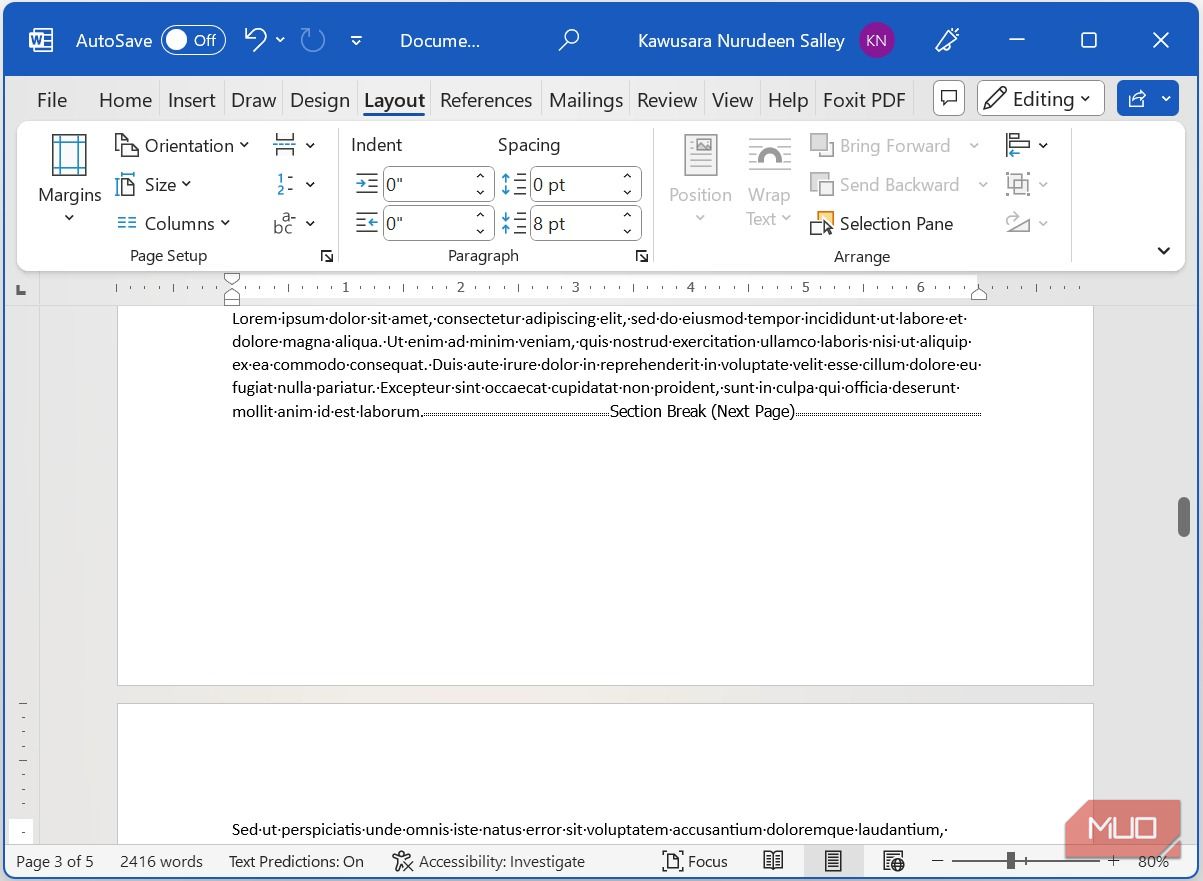Open the Comments pane icon
The image size is (1203, 881).
coord(949,98)
